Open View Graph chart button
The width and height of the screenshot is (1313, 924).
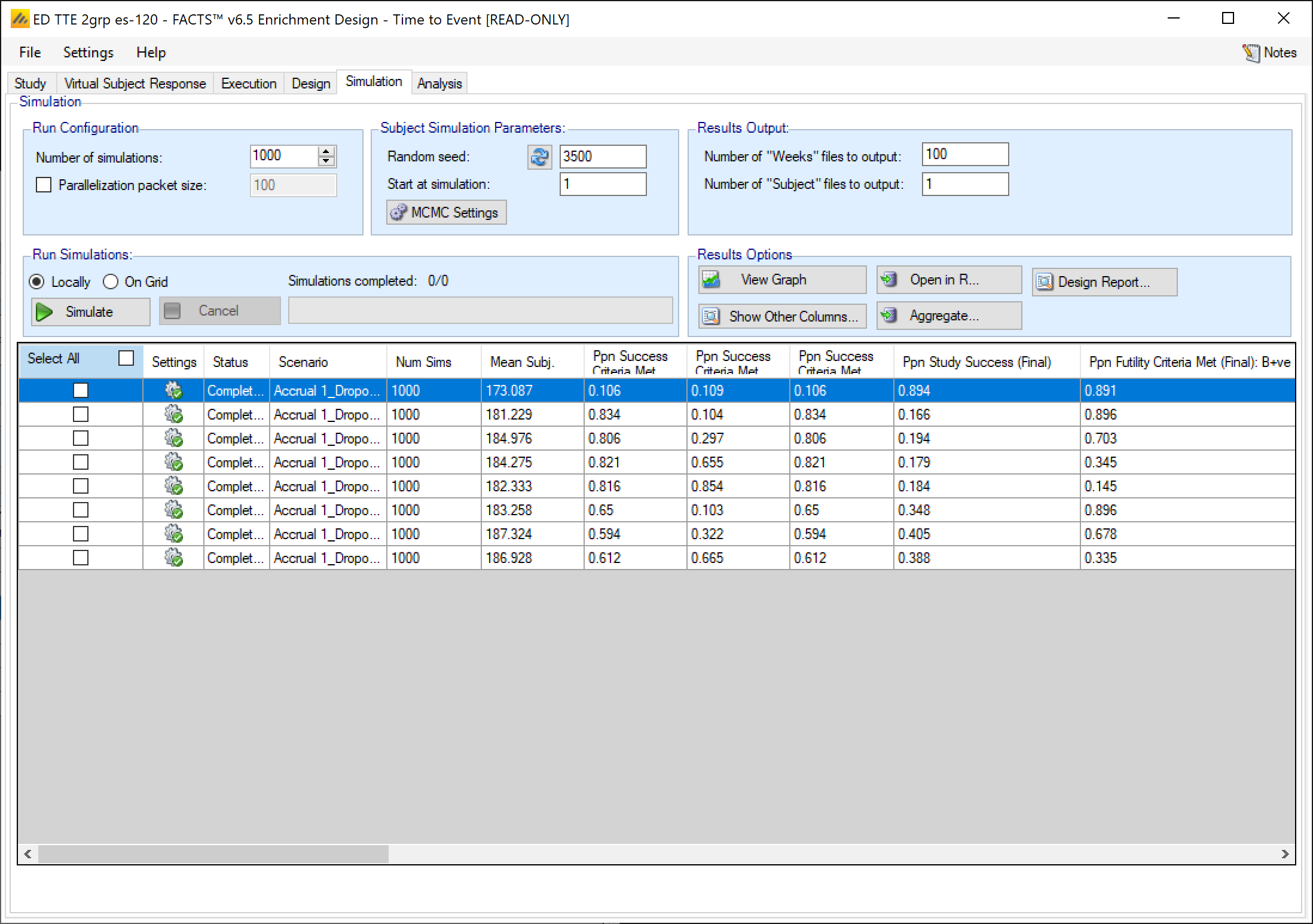point(781,280)
